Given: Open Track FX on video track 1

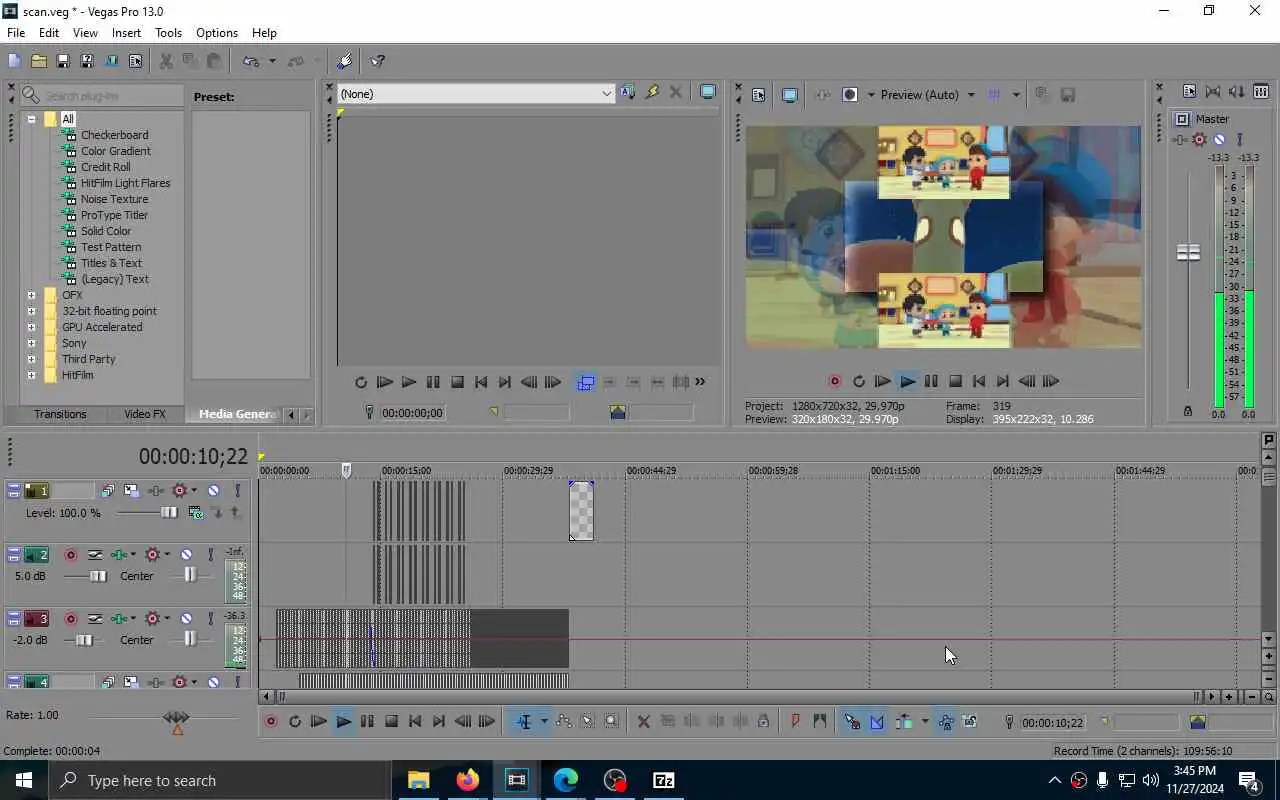Looking at the screenshot, I should [156, 490].
